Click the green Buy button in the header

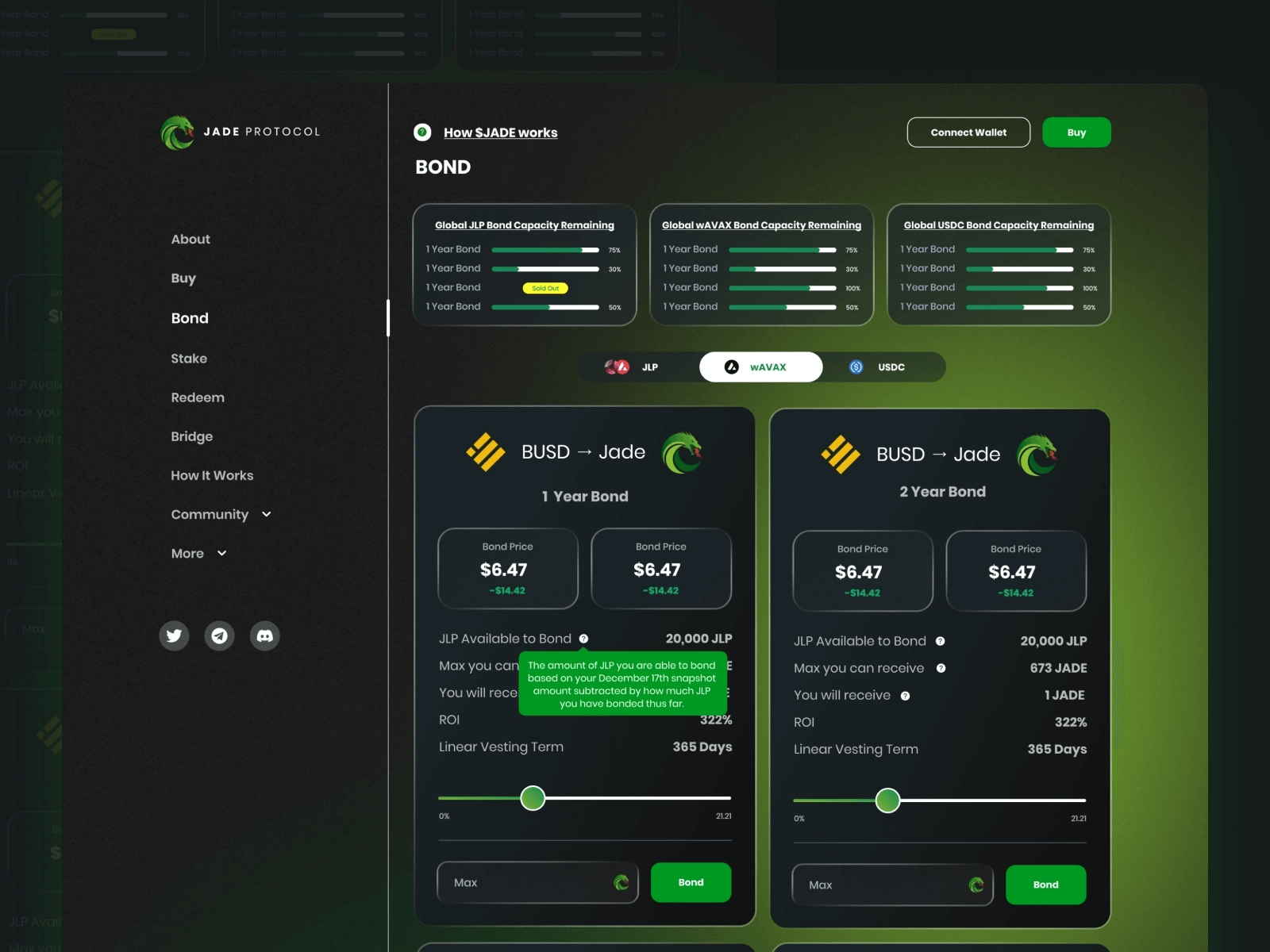click(x=1076, y=132)
